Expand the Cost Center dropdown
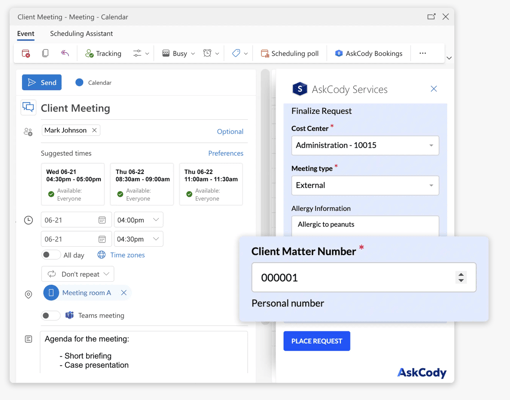This screenshot has width=510, height=400. [365, 145]
